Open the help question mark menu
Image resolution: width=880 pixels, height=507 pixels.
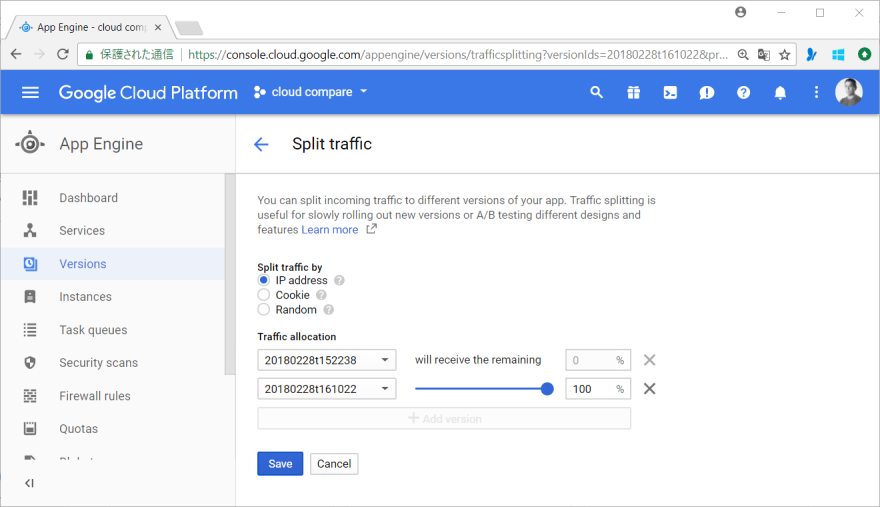click(744, 93)
